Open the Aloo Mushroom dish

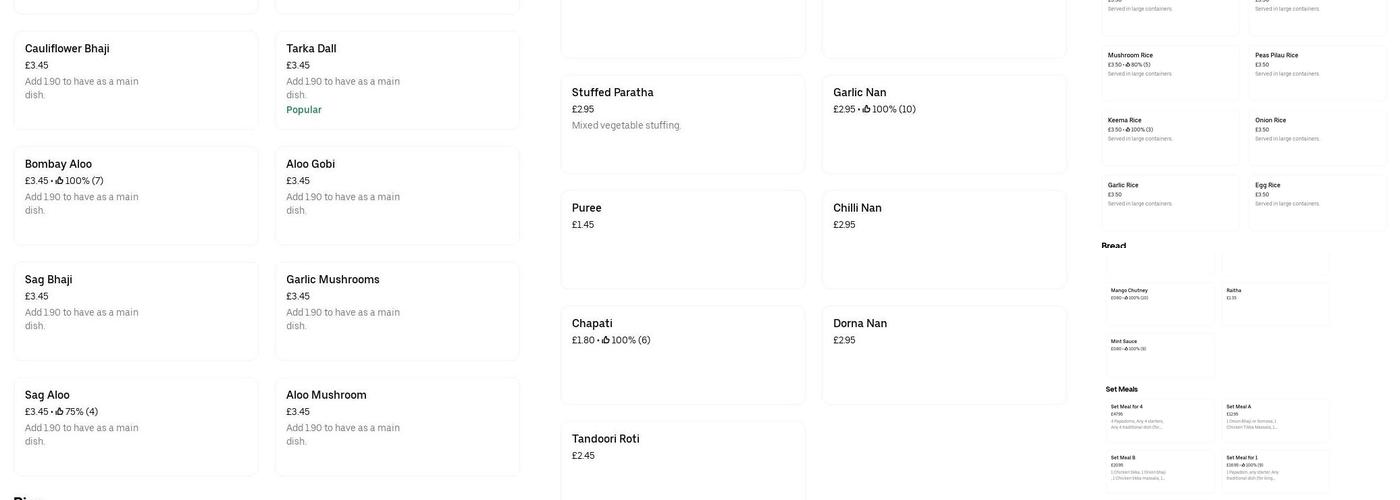pos(397,426)
